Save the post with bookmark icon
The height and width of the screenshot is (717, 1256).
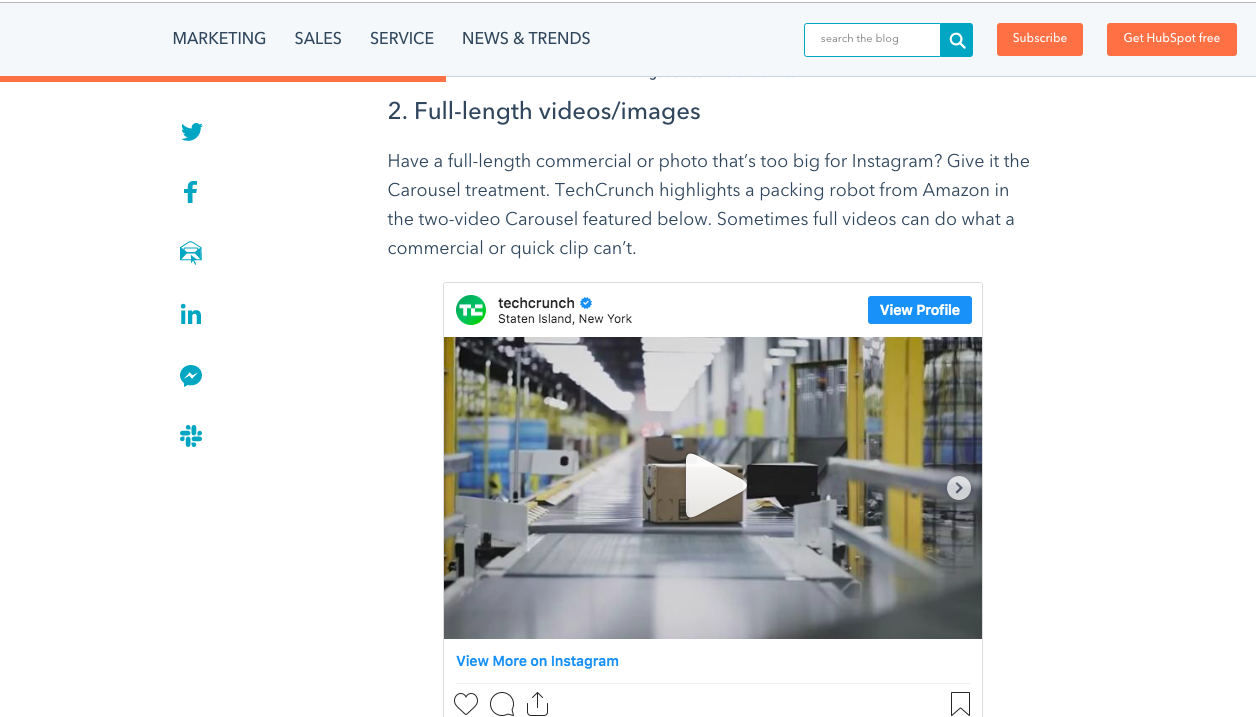(x=960, y=704)
